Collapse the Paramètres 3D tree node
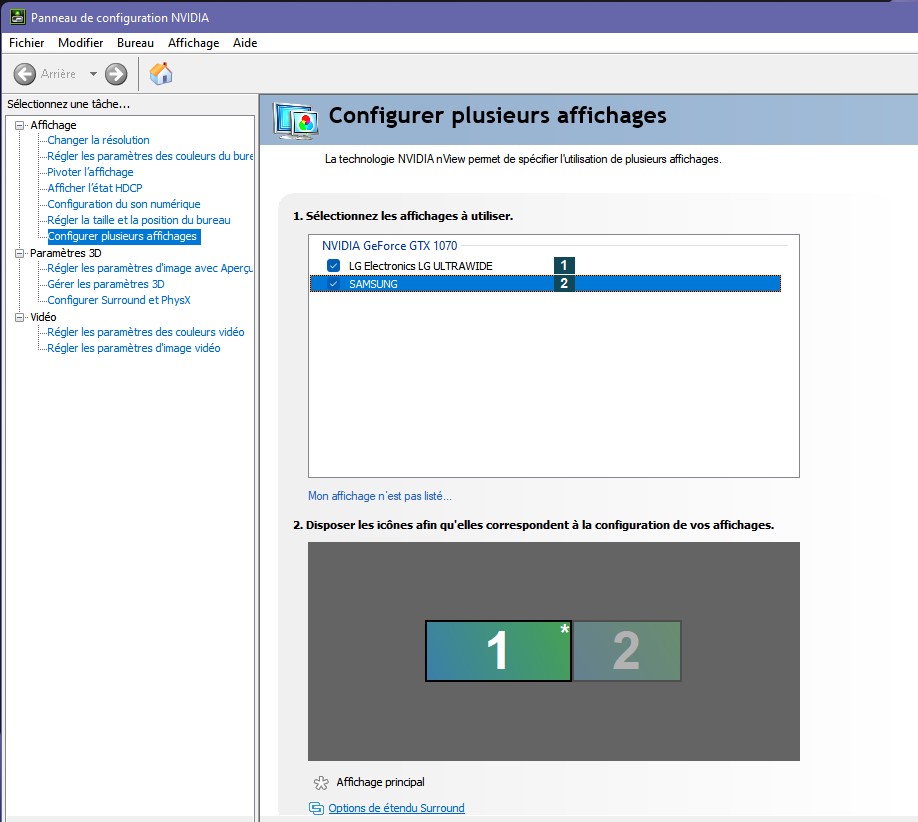The height and width of the screenshot is (822, 918). (x=20, y=253)
